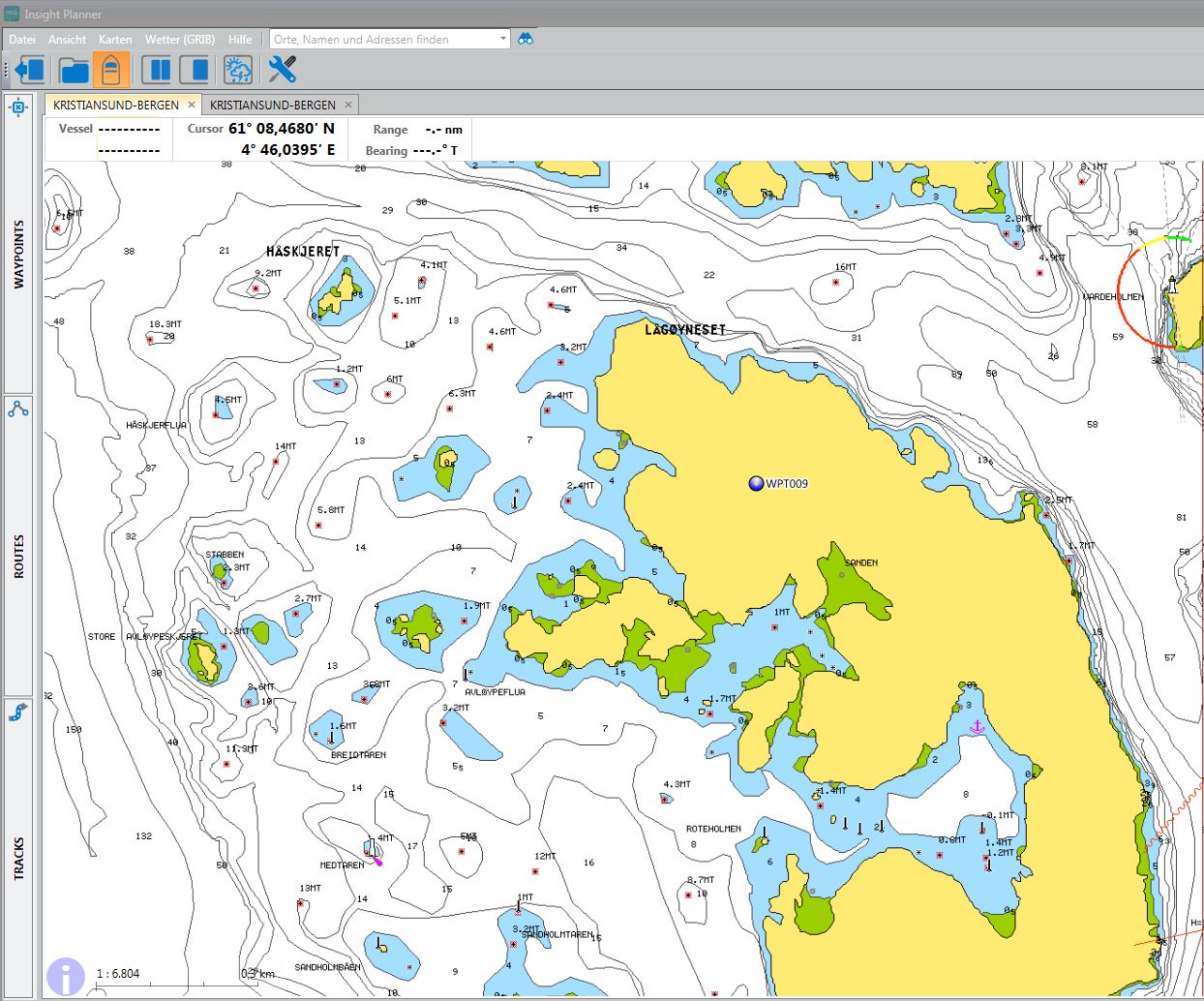Click the blue info circle on map
This screenshot has height=1001, width=1204.
(x=66, y=976)
